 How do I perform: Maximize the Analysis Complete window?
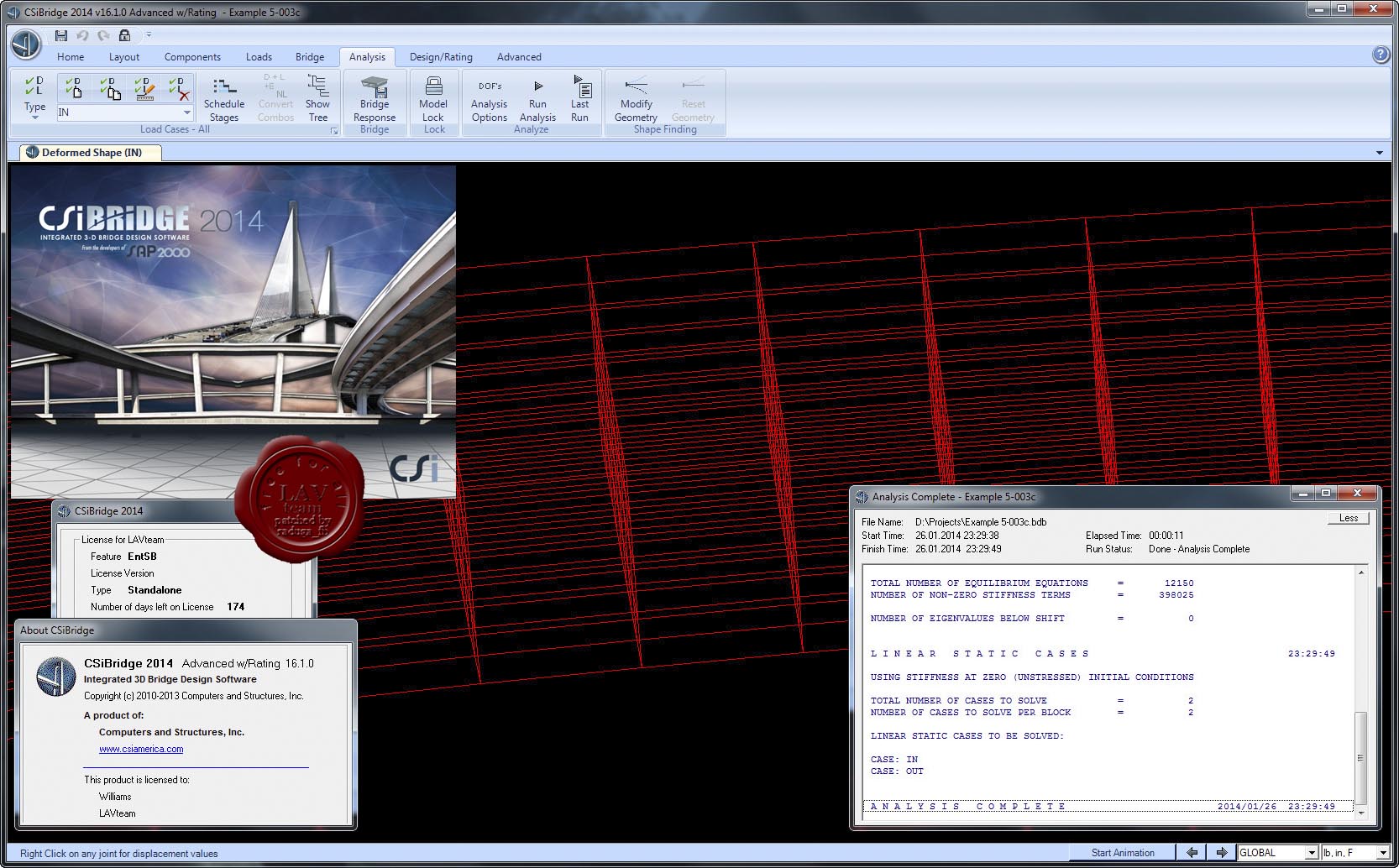1326,494
